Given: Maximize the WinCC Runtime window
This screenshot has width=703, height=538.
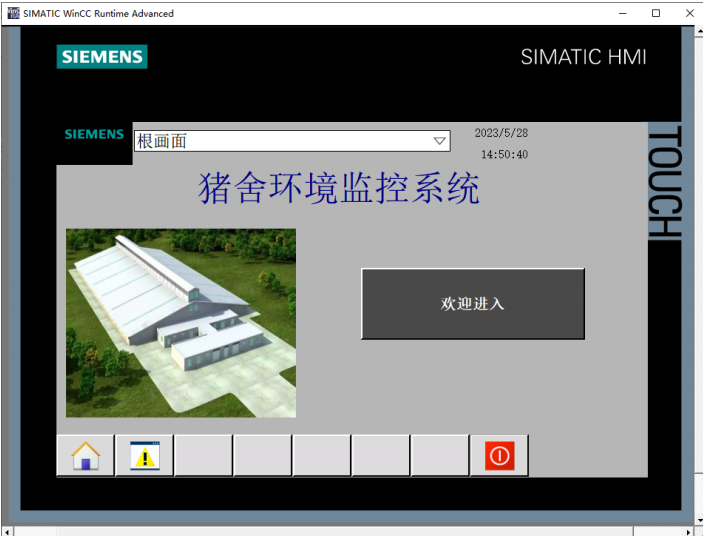Looking at the screenshot, I should click(656, 13).
